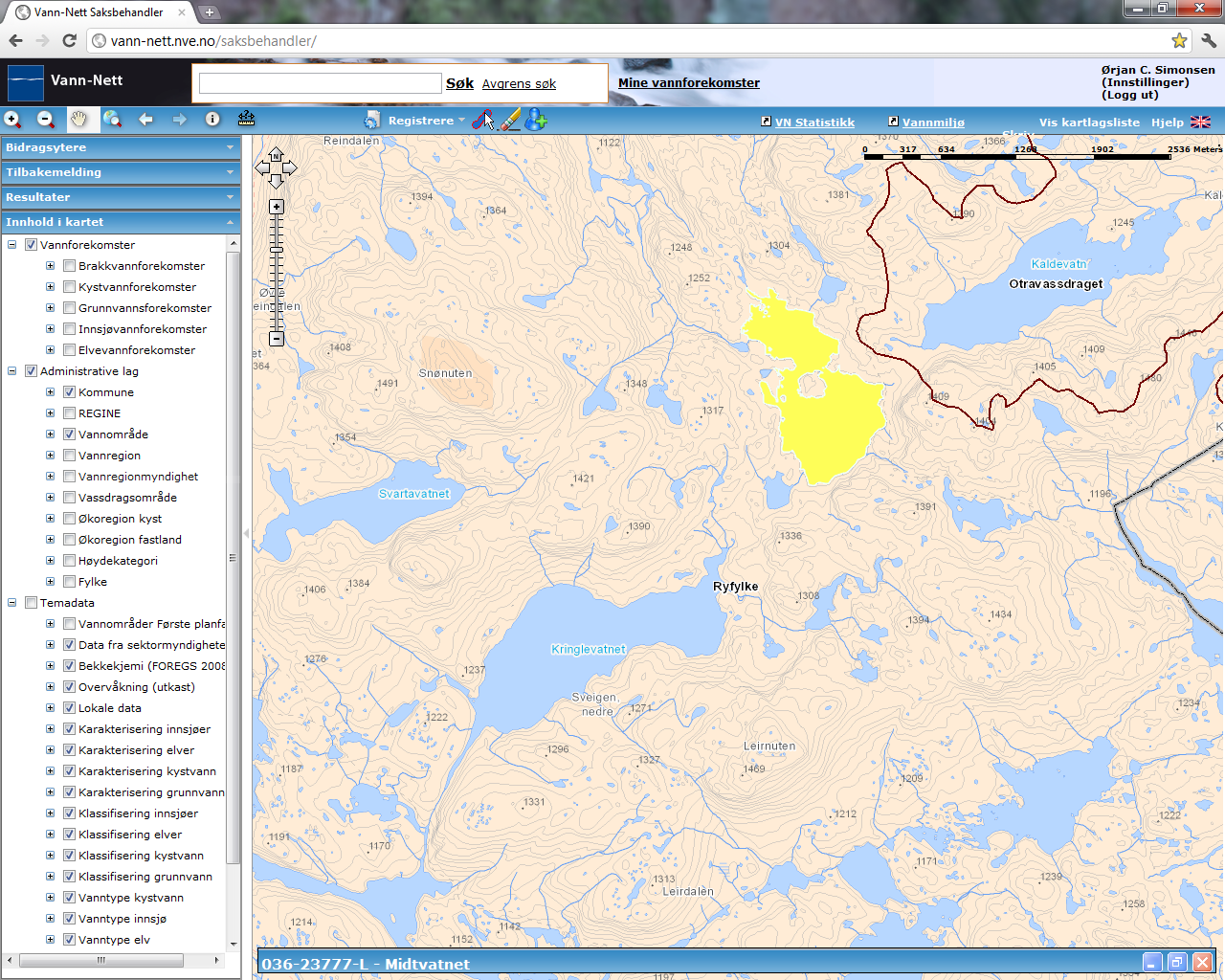This screenshot has width=1225, height=980.
Task: Enable the Fylke layer
Action: (69, 582)
